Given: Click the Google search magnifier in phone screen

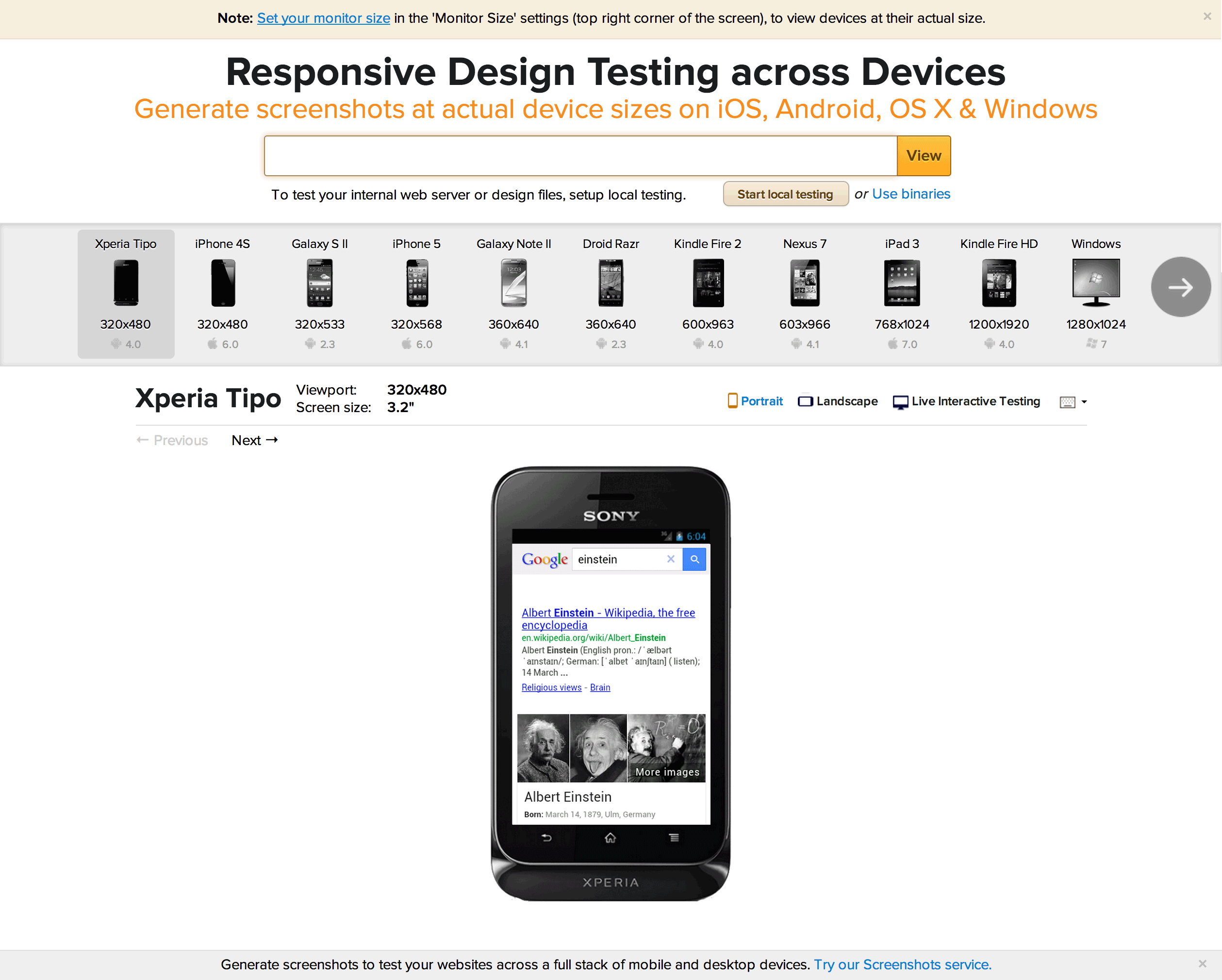Looking at the screenshot, I should tap(694, 560).
